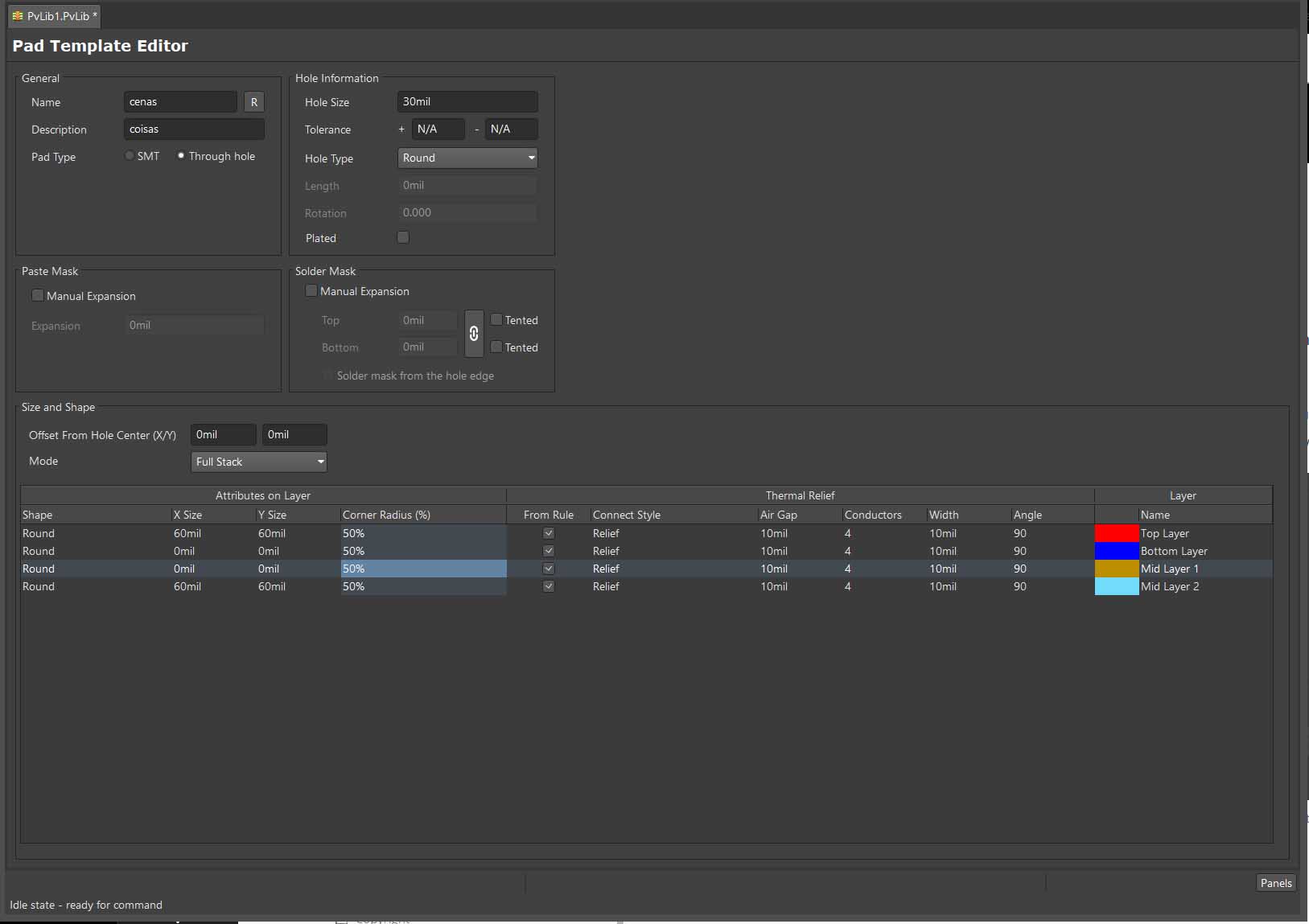This screenshot has width=1309, height=924.
Task: Click the Corner Radius column header
Action: click(386, 515)
